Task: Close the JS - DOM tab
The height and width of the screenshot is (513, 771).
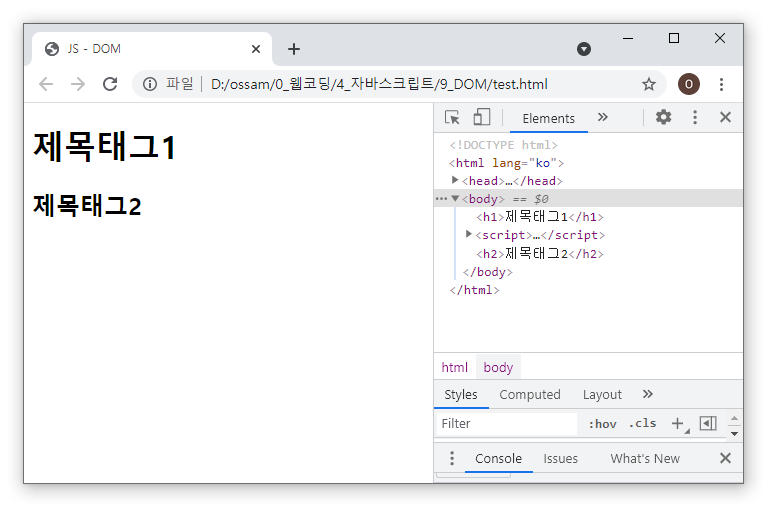Action: (x=256, y=49)
